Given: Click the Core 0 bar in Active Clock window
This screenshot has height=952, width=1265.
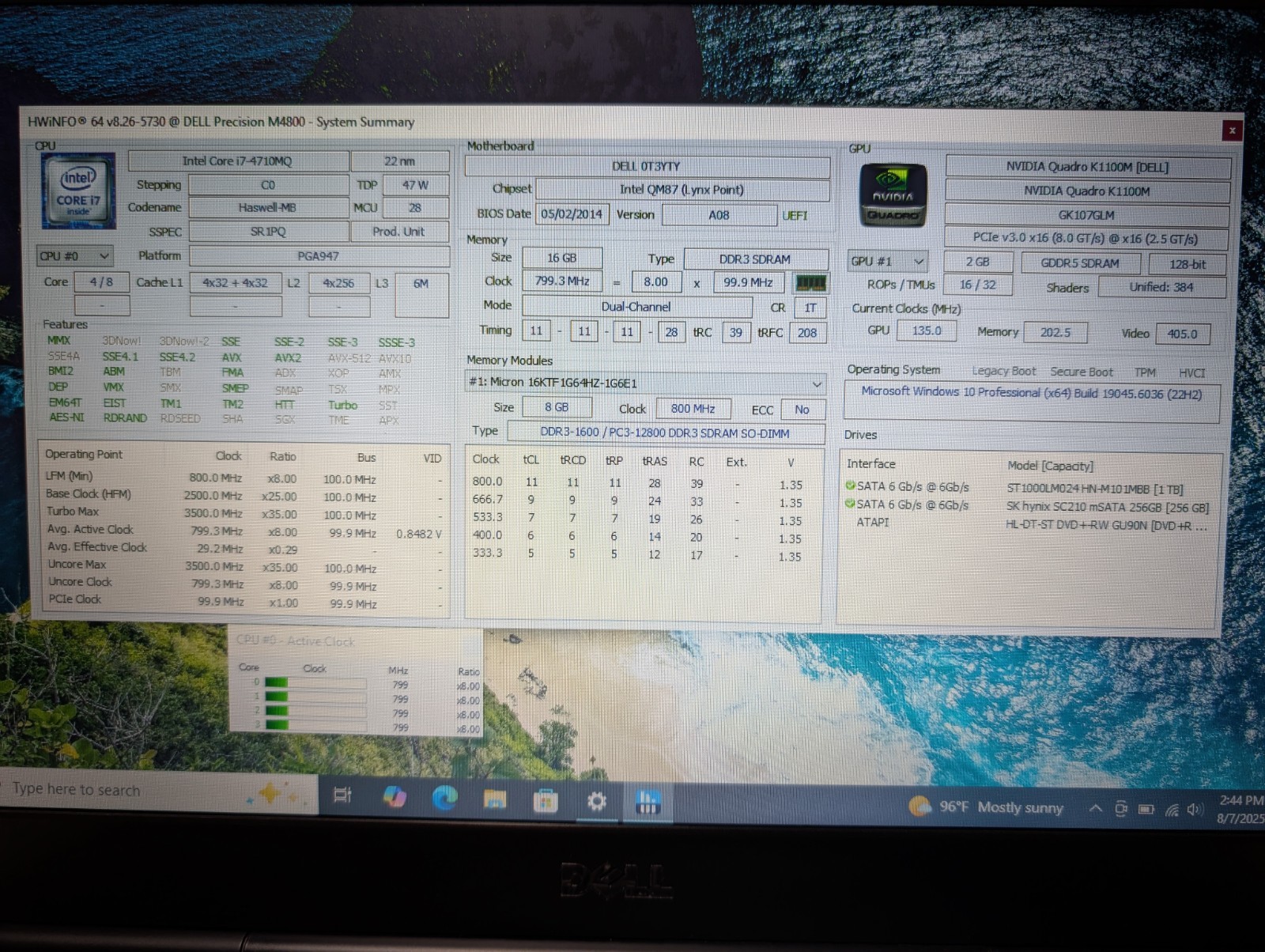Looking at the screenshot, I should click(x=315, y=683).
